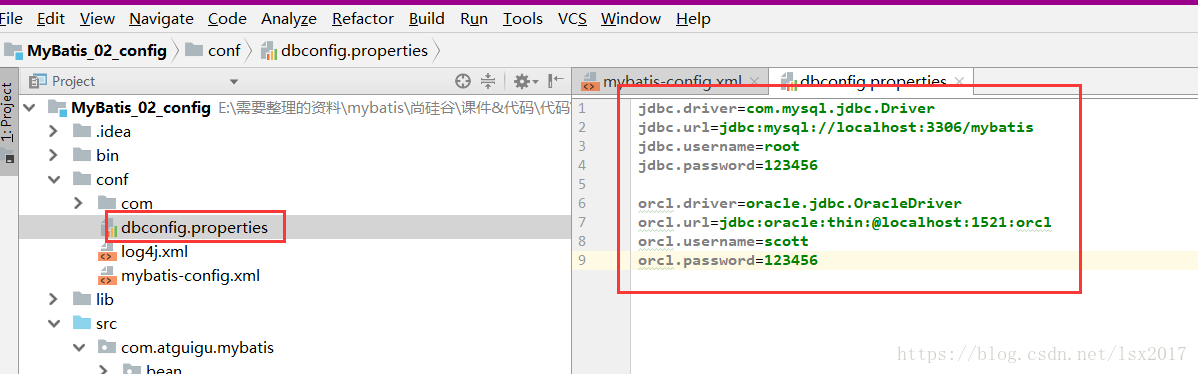Image resolution: width=1198 pixels, height=374 pixels.
Task: Open the Help menu
Action: (x=693, y=19)
